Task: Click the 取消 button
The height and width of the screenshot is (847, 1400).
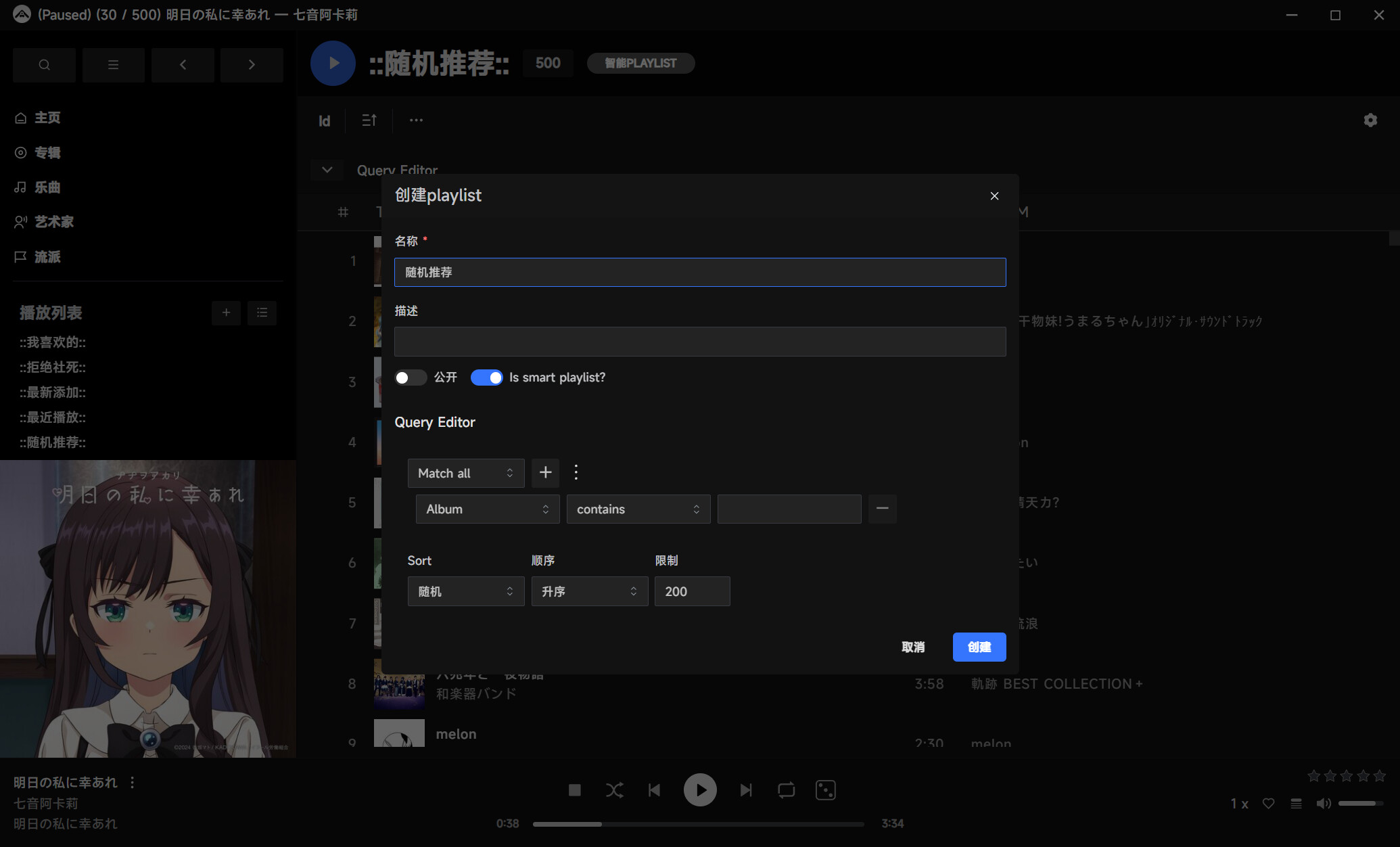Action: [x=913, y=647]
